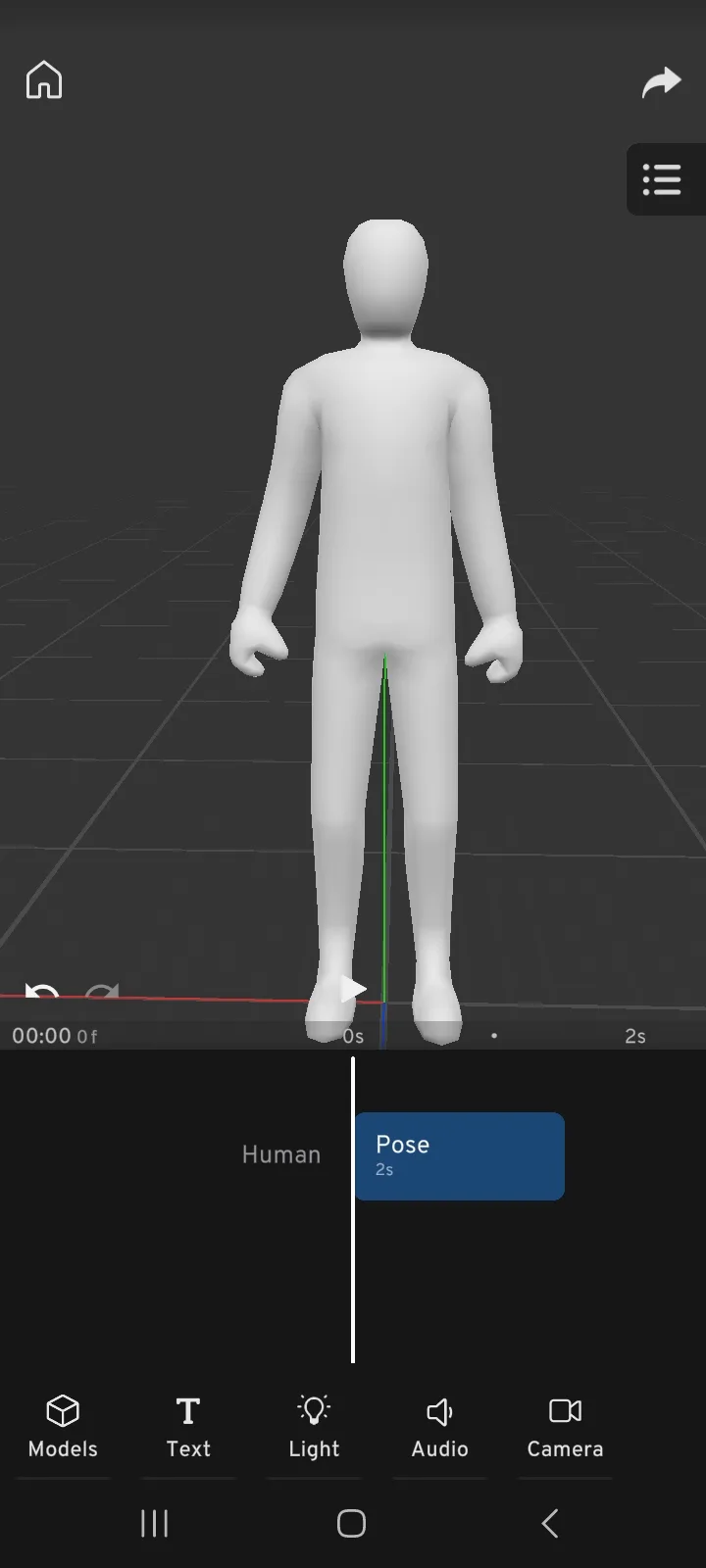The width and height of the screenshot is (706, 1568).
Task: Click the 0s timeline marker
Action: [353, 1036]
